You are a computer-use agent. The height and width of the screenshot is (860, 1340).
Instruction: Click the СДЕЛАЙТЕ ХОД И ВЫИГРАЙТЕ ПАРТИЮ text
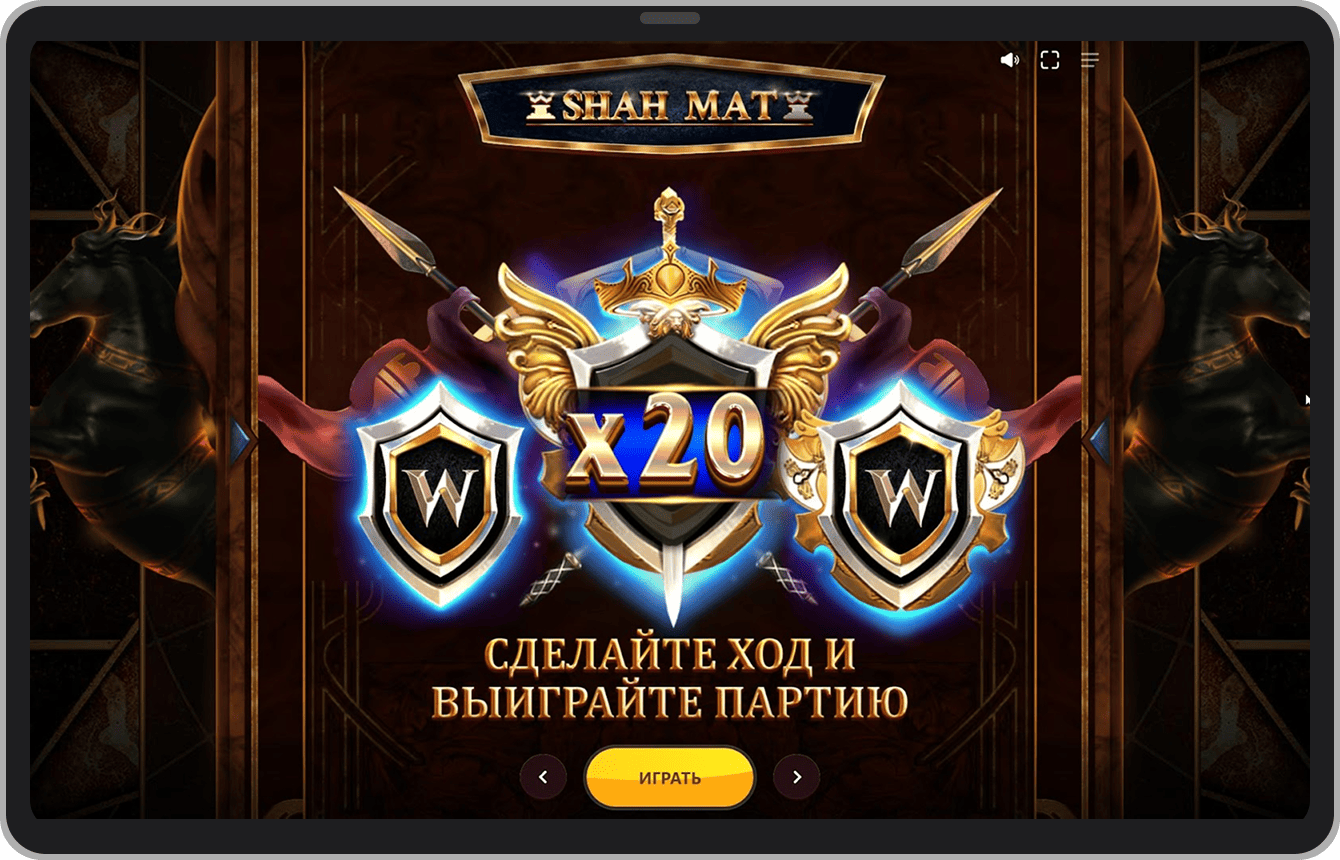pyautogui.click(x=670, y=678)
